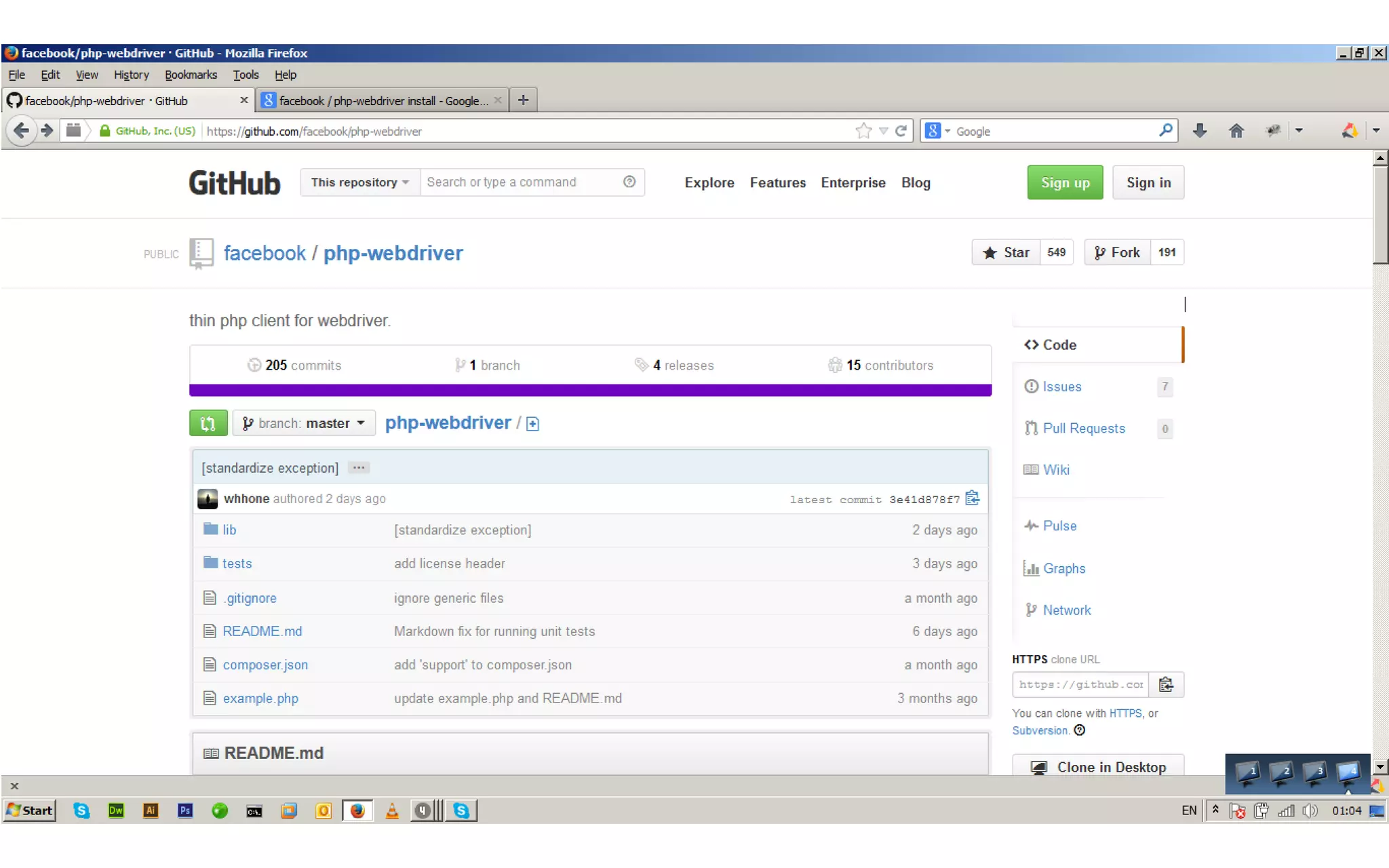Click the Firefox reload page icon
The image size is (1389, 868).
click(901, 131)
